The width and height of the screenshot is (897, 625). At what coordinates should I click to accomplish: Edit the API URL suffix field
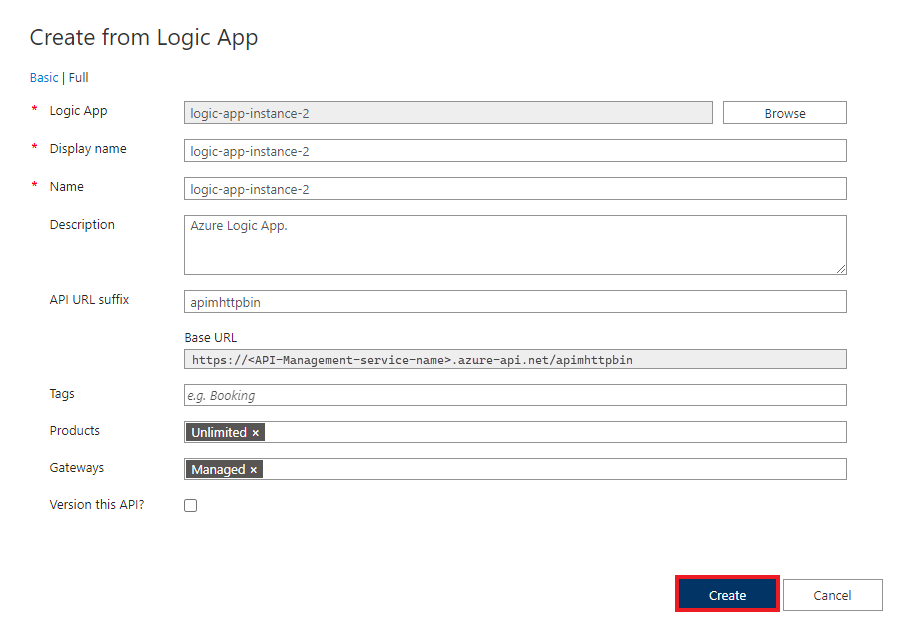514,300
